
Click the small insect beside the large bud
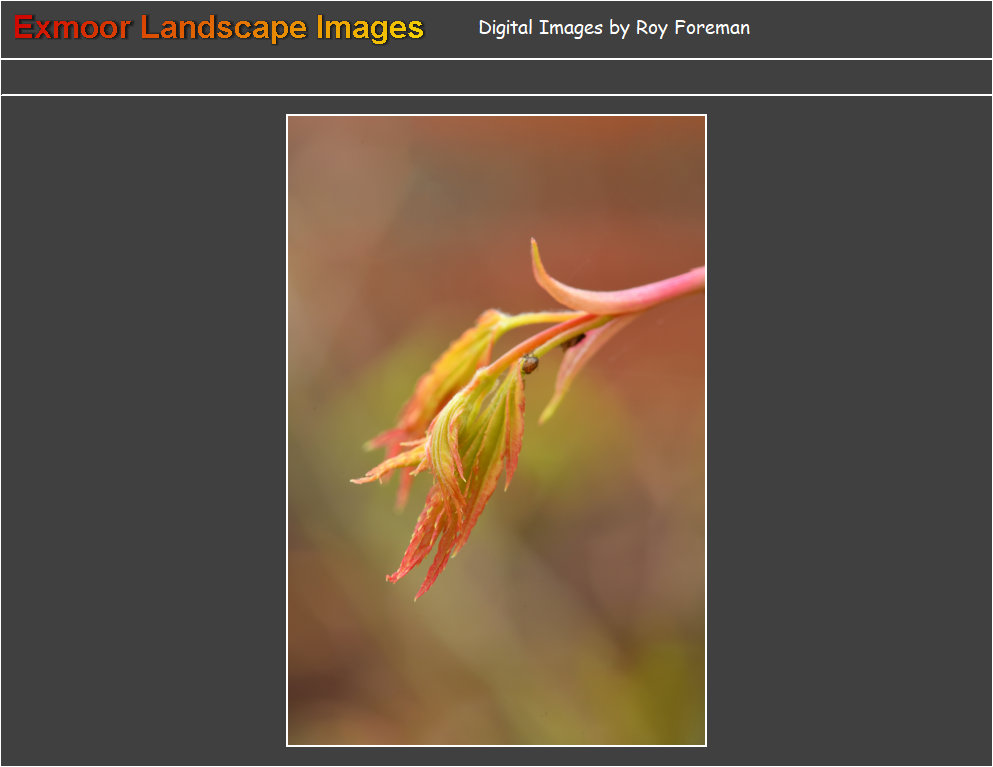click(529, 364)
